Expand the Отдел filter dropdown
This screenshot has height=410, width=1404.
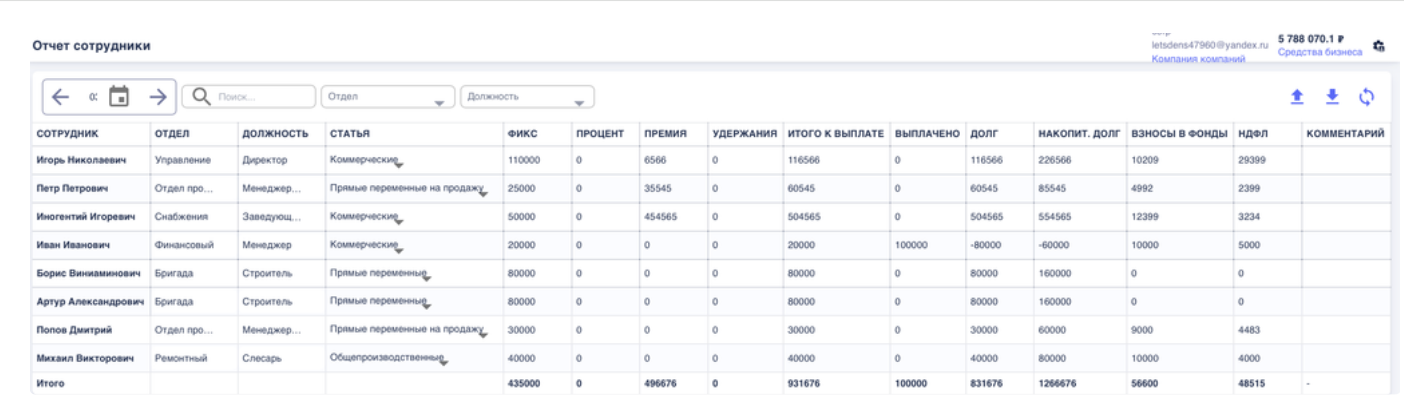(385, 97)
